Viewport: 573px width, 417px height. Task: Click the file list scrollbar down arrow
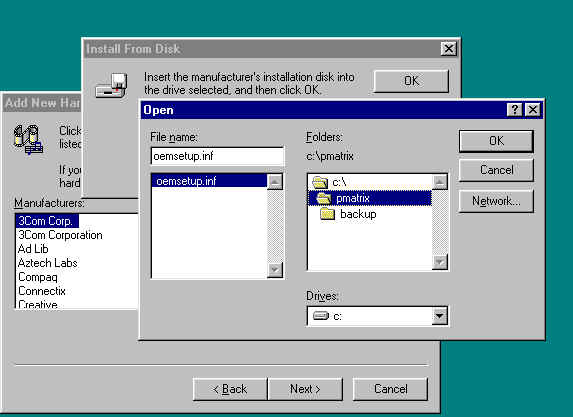click(x=275, y=270)
